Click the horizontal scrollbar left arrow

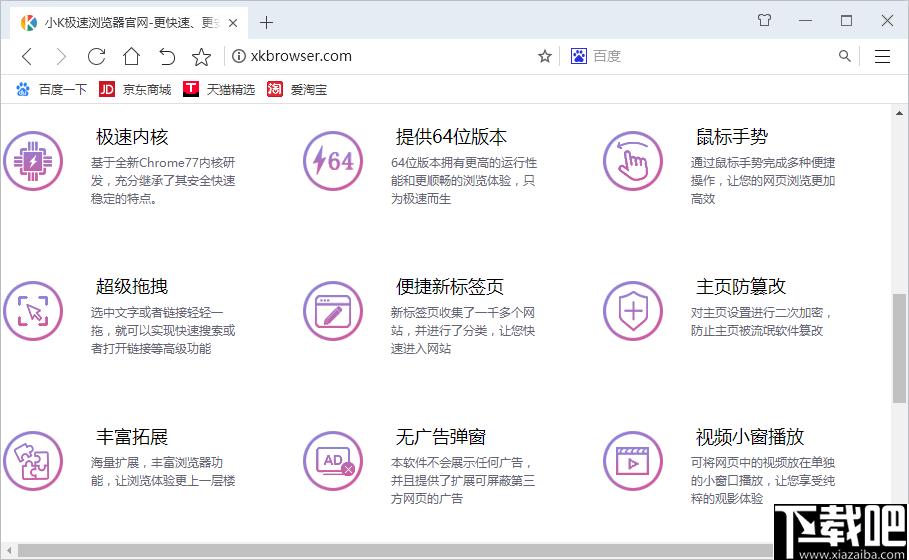(8, 550)
